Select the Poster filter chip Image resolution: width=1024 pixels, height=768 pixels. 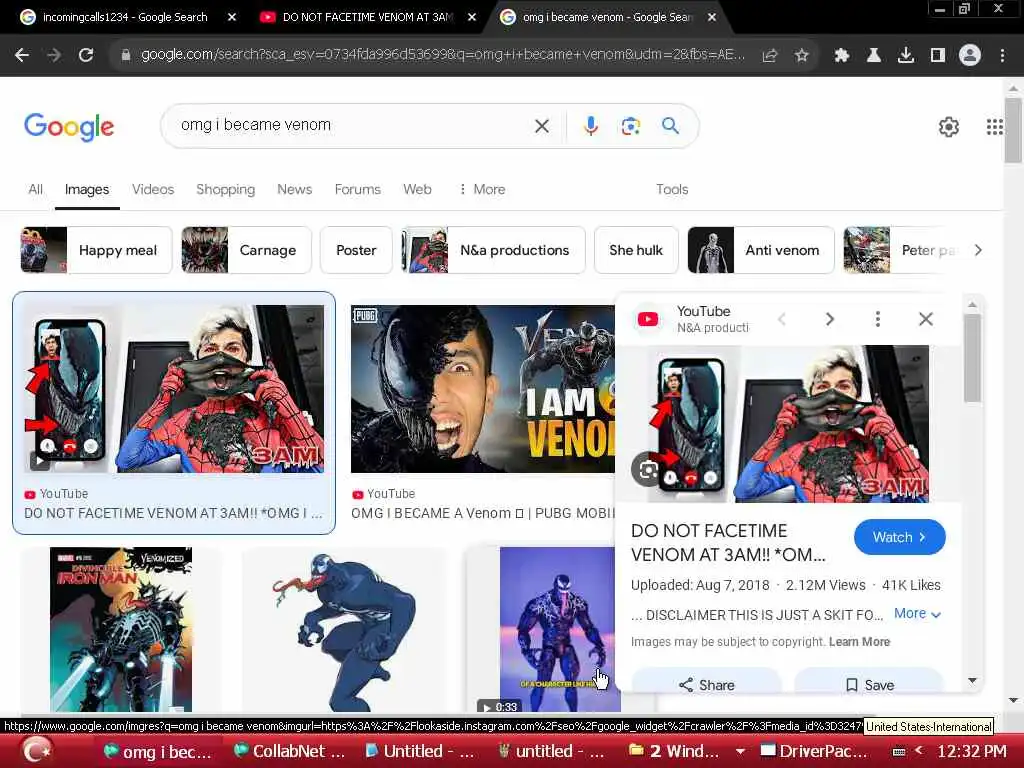click(x=356, y=250)
